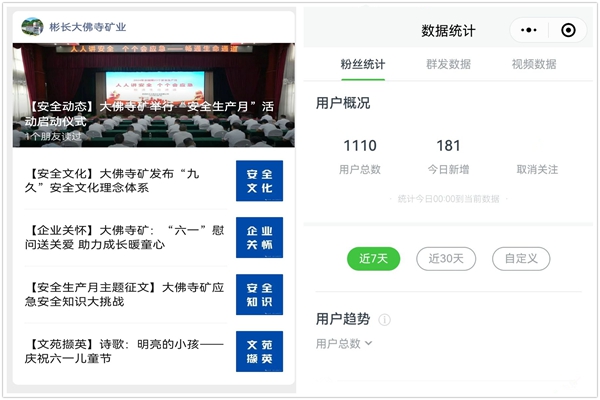Screen dimensions: 600x400
Task: Open the 安全文化 blue thumbnail
Action: point(259,181)
